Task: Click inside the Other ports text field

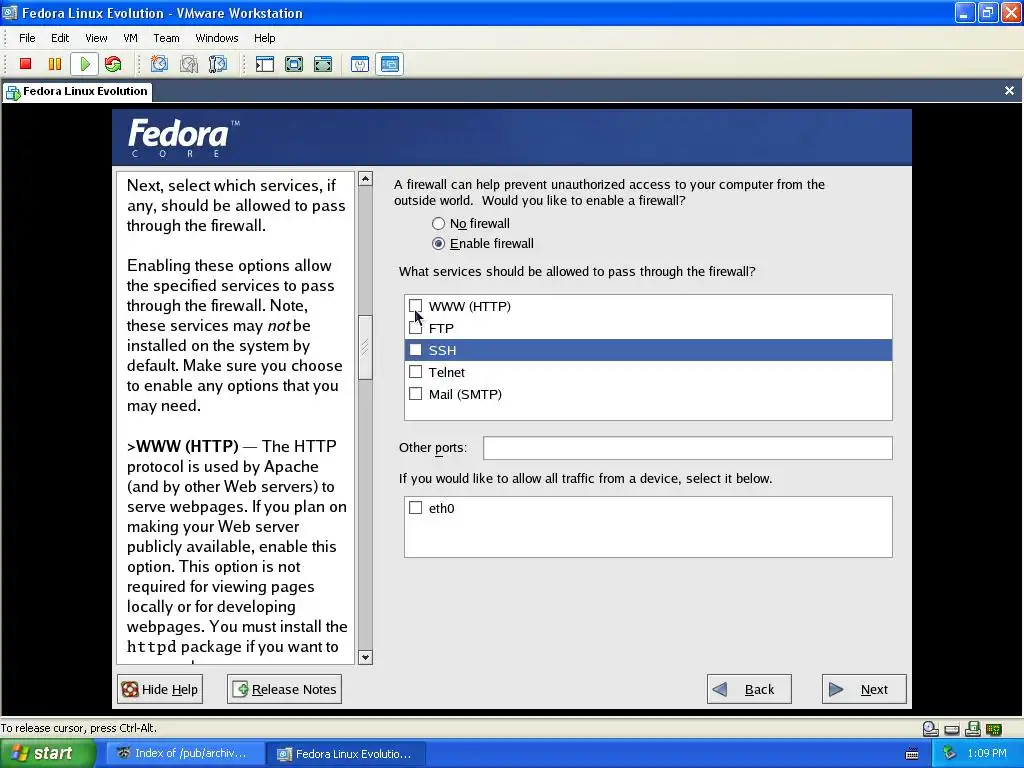Action: [688, 448]
